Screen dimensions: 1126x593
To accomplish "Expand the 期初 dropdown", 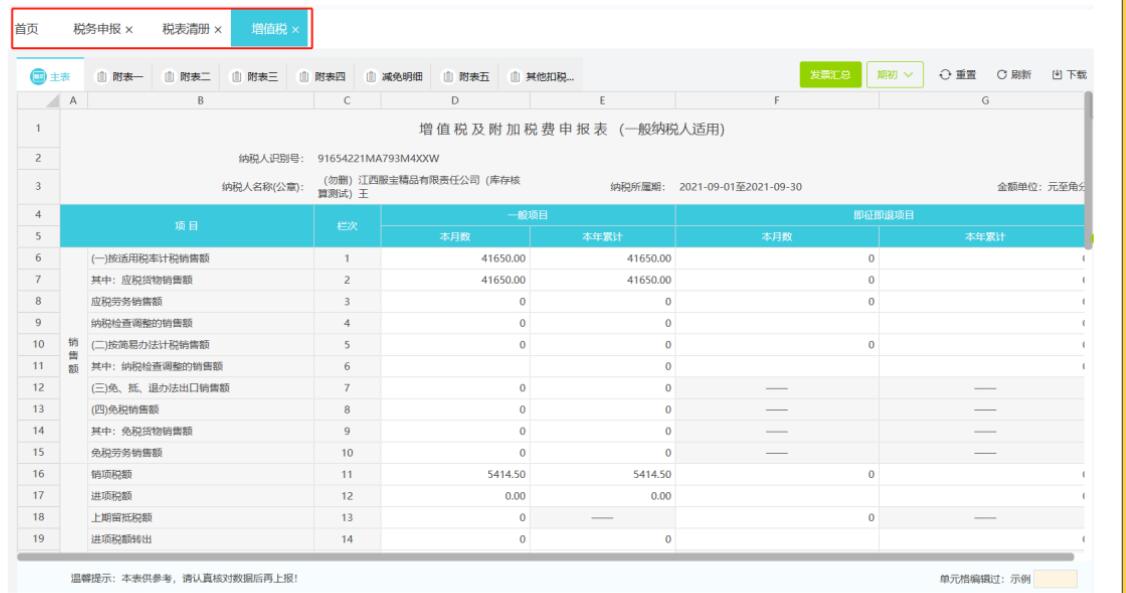I will [895, 75].
